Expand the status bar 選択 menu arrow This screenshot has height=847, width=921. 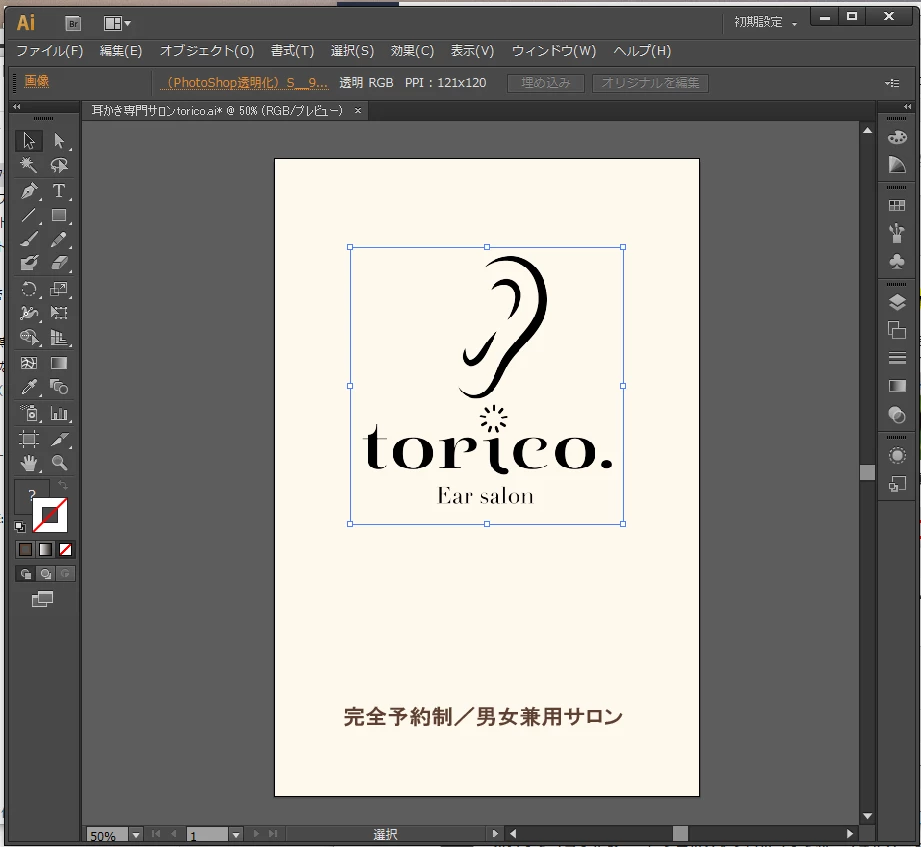[x=495, y=833]
